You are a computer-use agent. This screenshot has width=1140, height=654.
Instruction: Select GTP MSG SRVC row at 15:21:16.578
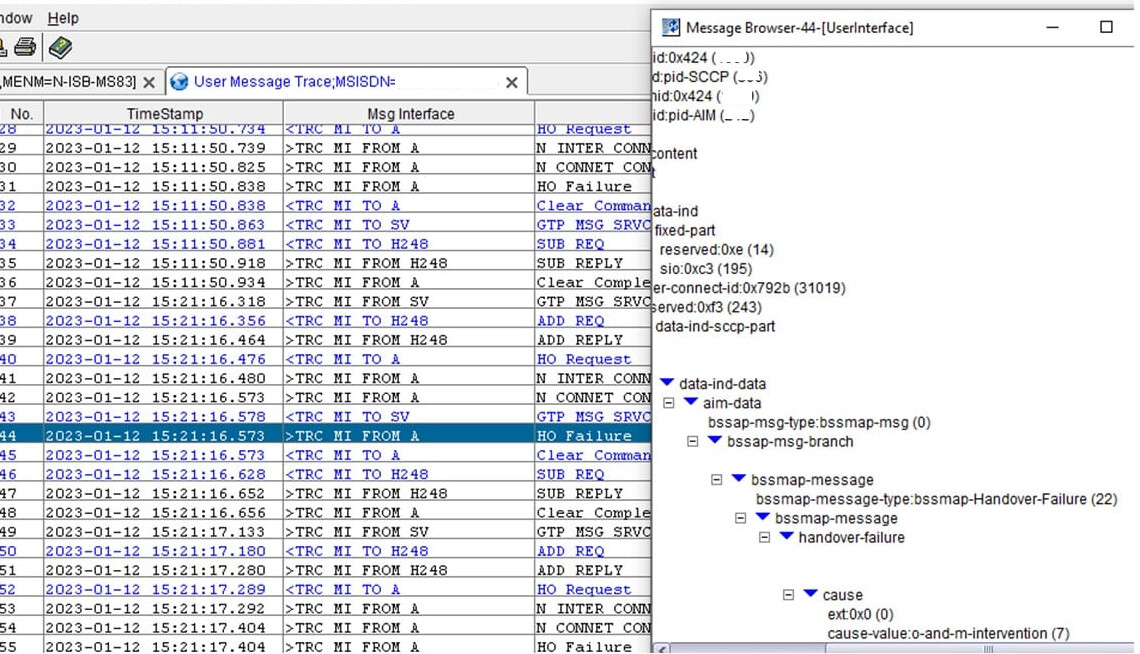click(325, 416)
